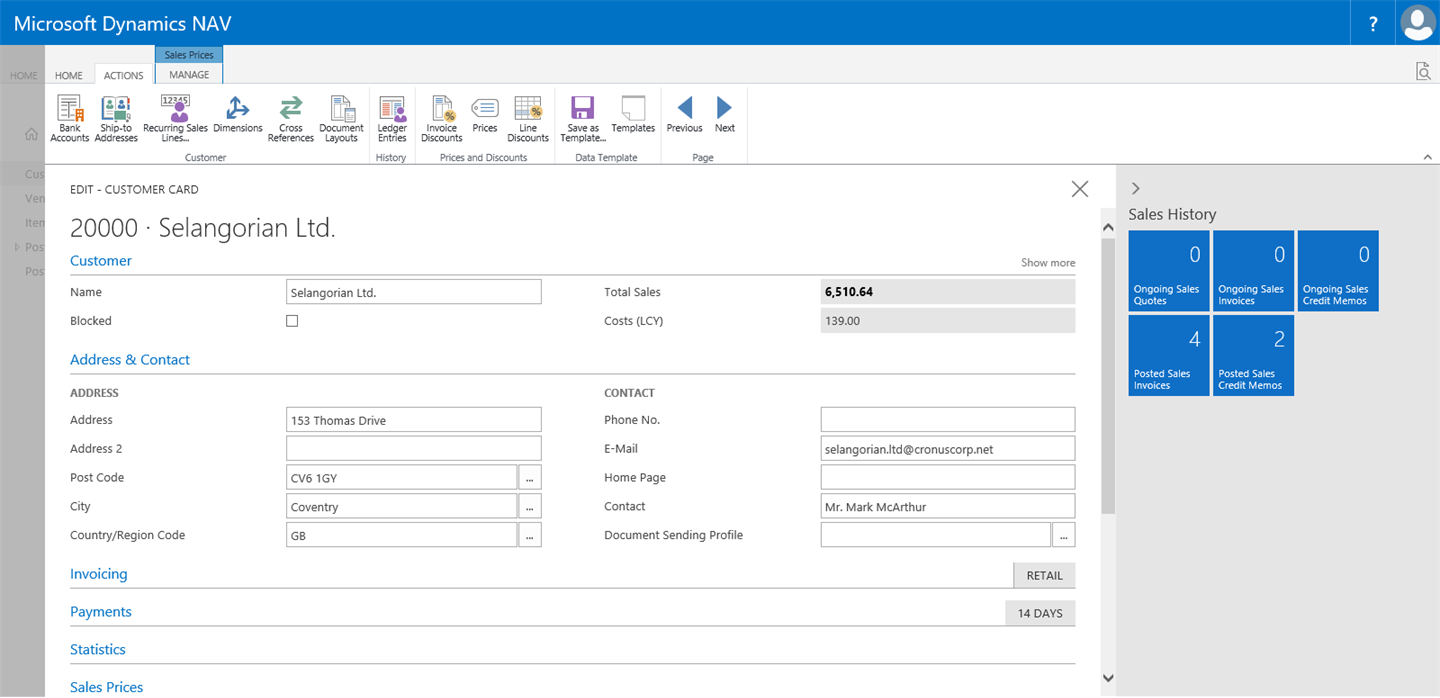Click the Ship-to Addresses icon

click(116, 119)
